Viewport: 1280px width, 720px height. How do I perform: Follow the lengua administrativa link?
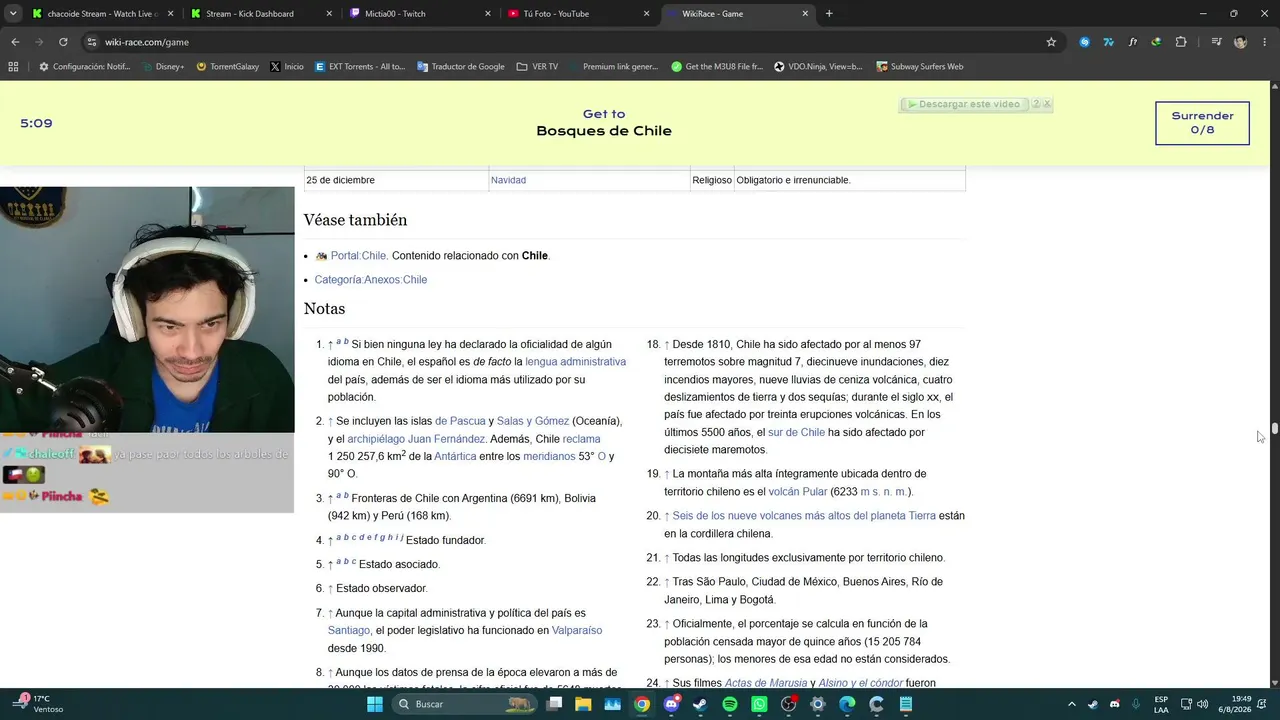(x=576, y=362)
